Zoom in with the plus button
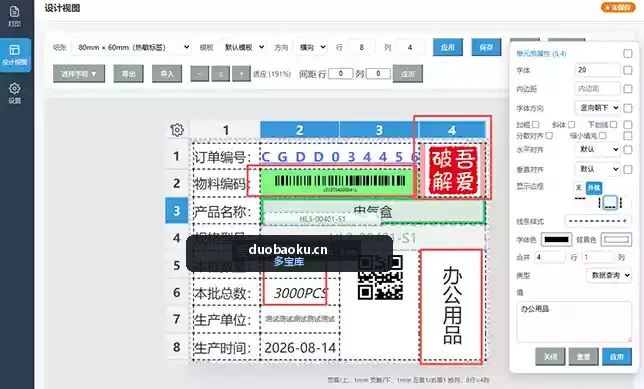644x389 pixels. click(x=242, y=74)
